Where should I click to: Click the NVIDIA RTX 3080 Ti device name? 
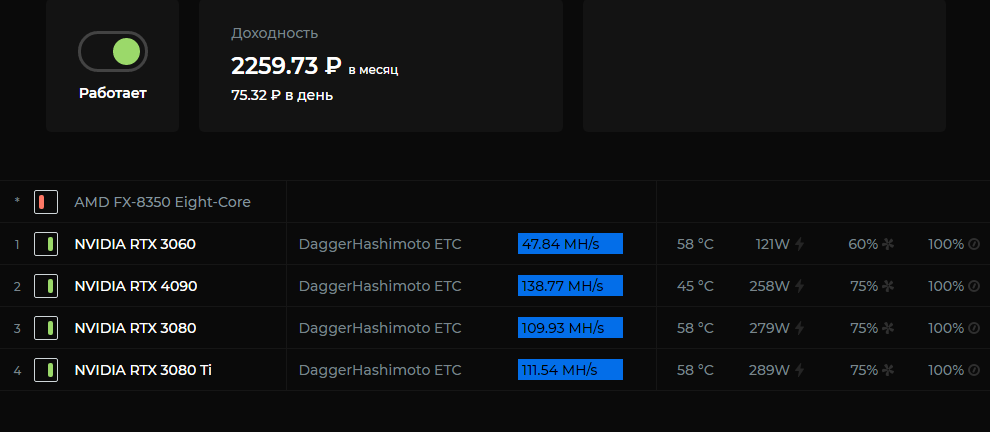tap(143, 370)
